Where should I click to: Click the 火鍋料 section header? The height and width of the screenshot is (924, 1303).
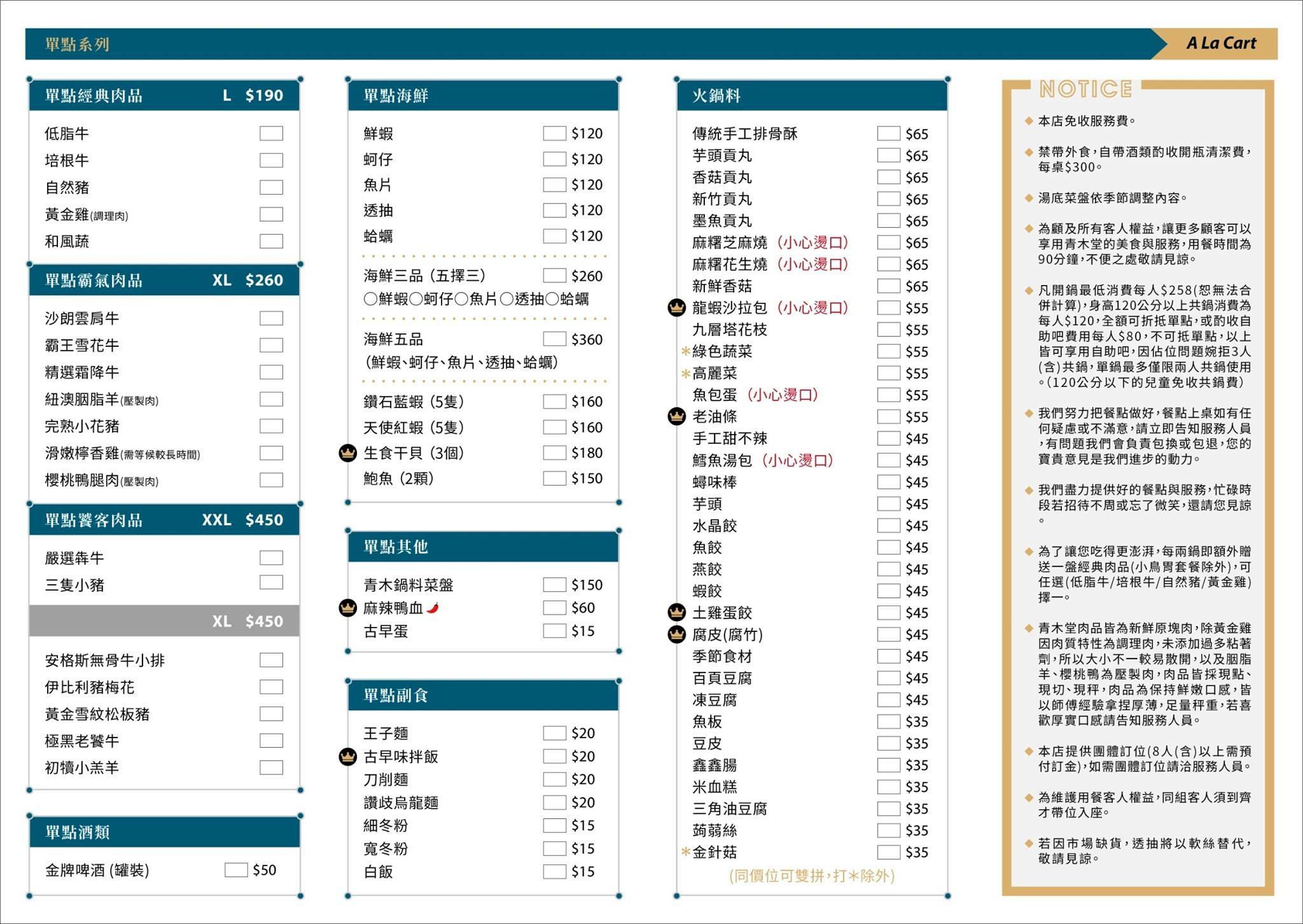click(812, 95)
